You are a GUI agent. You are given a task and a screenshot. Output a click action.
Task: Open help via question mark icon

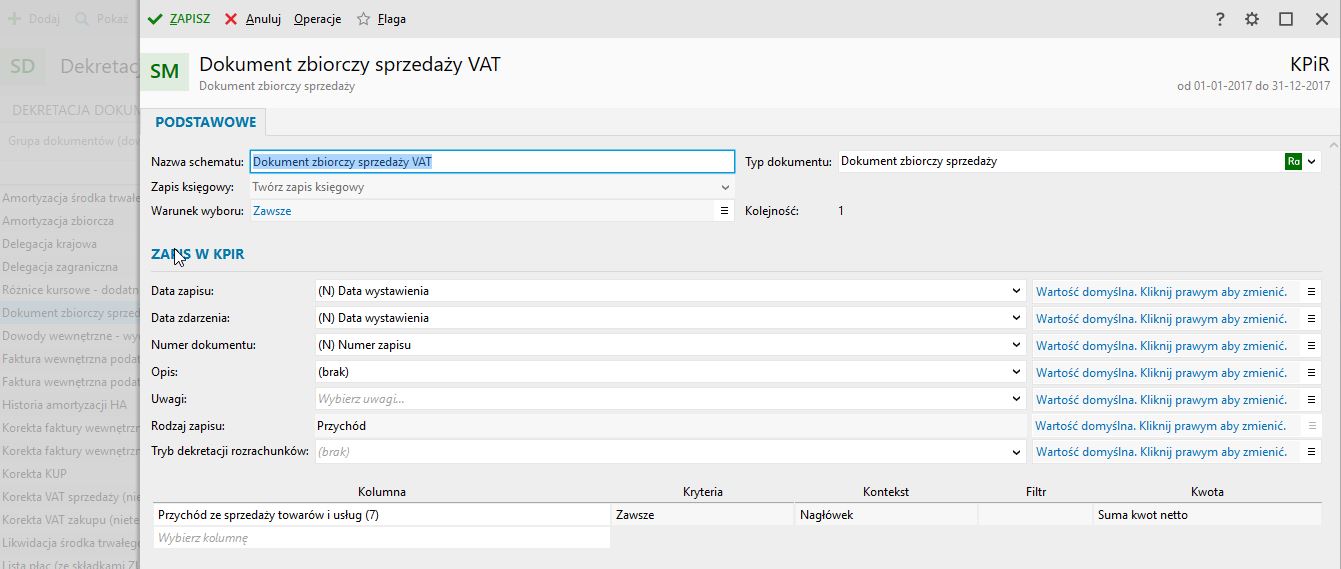pos(1220,19)
